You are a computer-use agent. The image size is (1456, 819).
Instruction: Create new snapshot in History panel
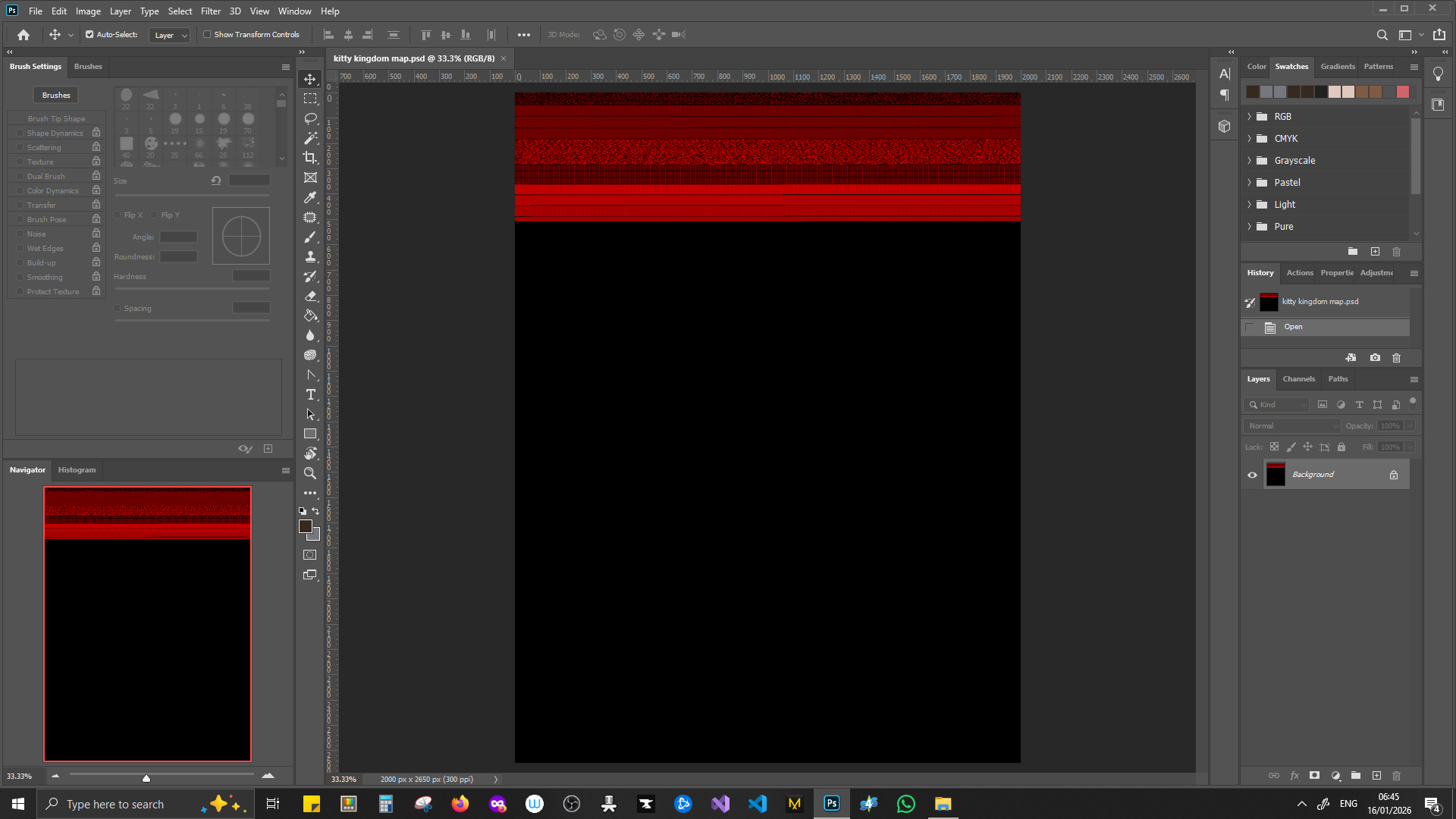[x=1375, y=358]
